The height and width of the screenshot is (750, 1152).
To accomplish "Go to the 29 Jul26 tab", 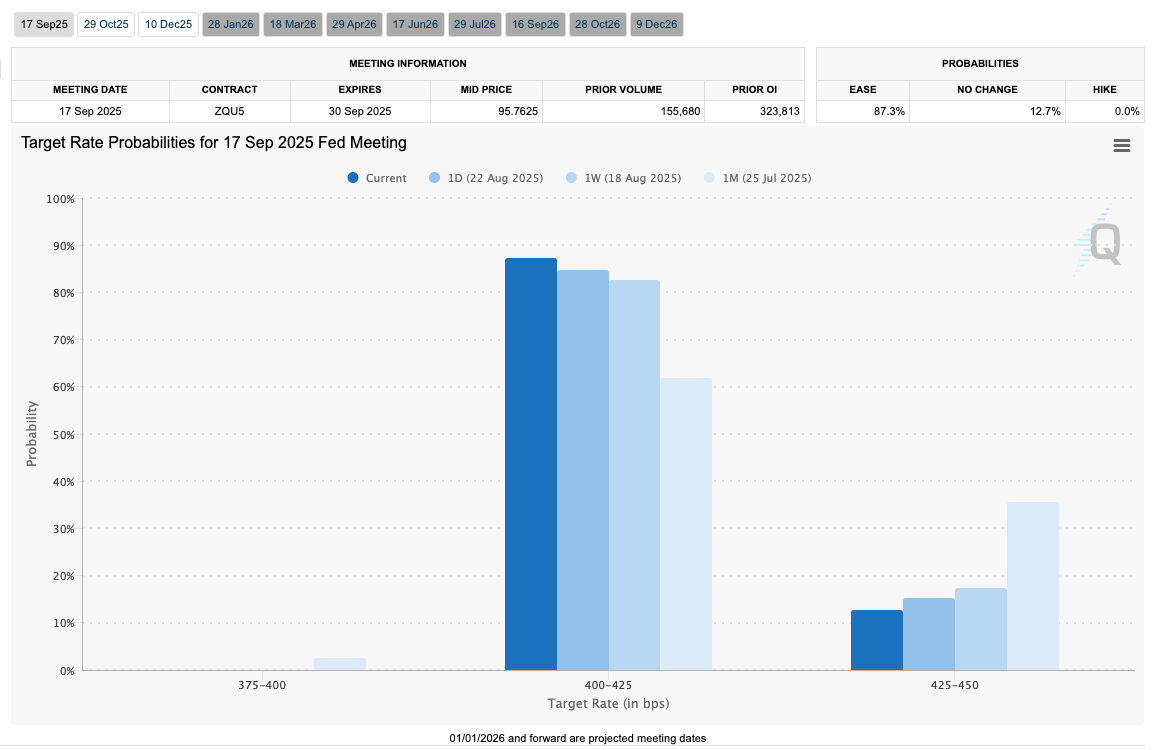I will pyautogui.click(x=475, y=24).
